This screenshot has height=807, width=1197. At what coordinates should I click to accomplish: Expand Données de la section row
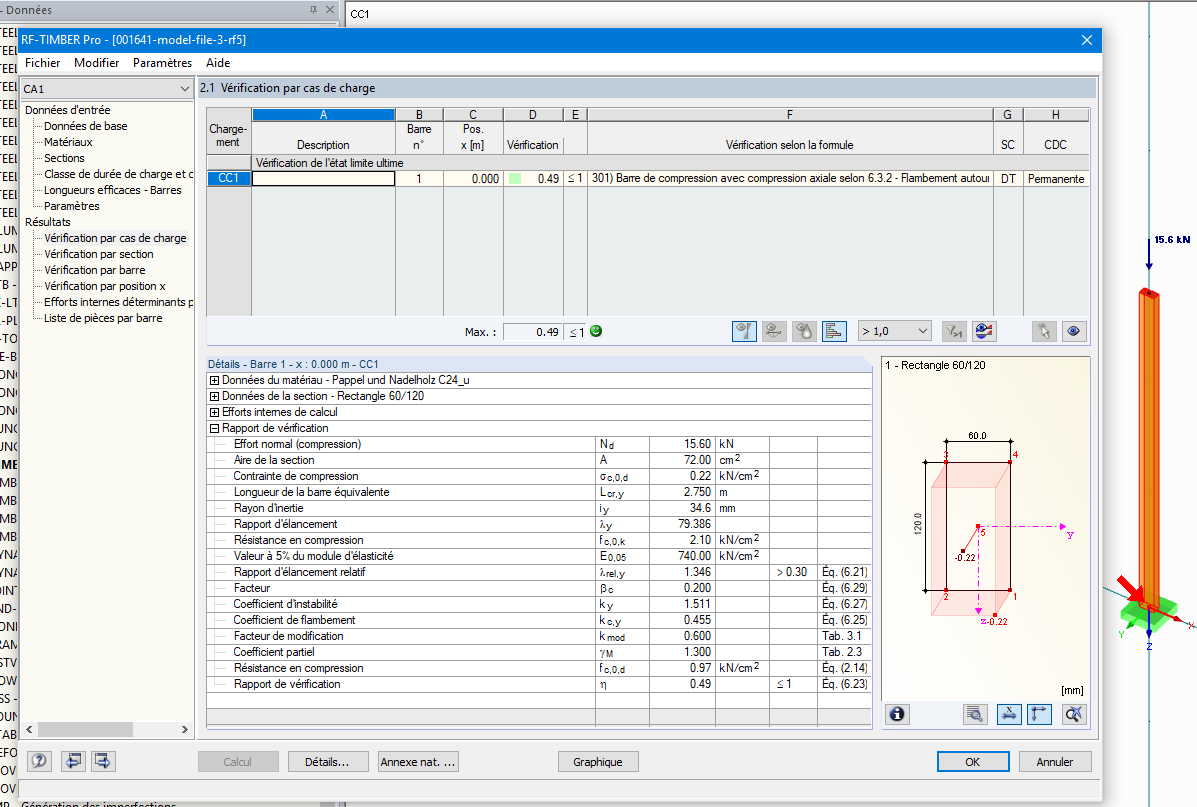(x=215, y=396)
